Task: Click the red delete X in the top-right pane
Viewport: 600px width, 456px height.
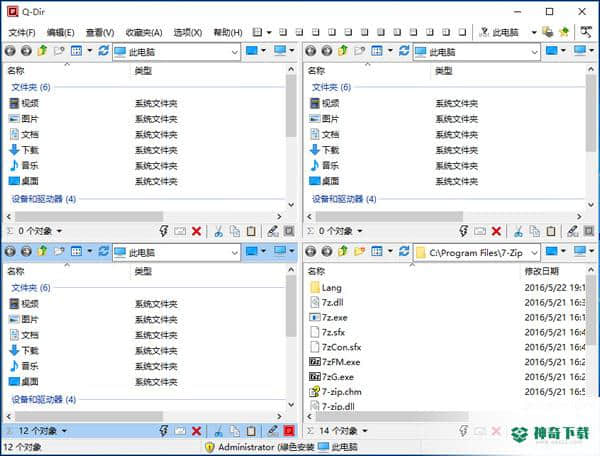Action: (496, 231)
